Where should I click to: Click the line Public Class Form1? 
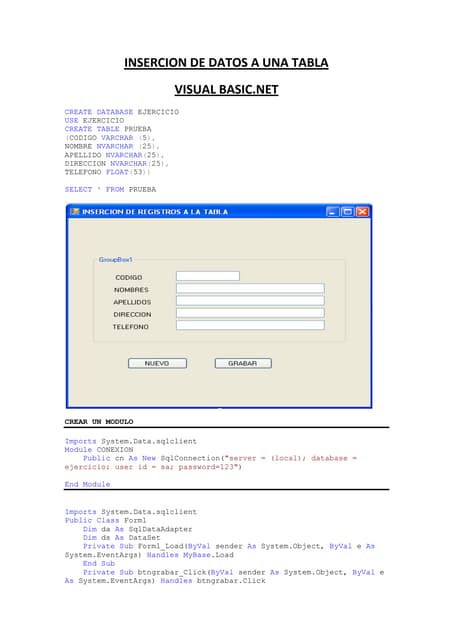coord(105,520)
